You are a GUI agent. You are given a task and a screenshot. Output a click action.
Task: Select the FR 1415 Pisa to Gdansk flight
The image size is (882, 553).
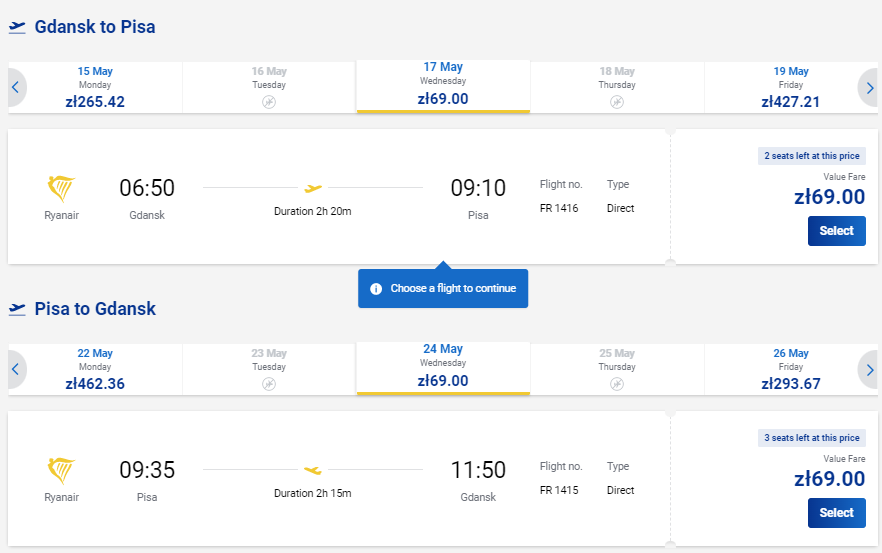pos(836,512)
